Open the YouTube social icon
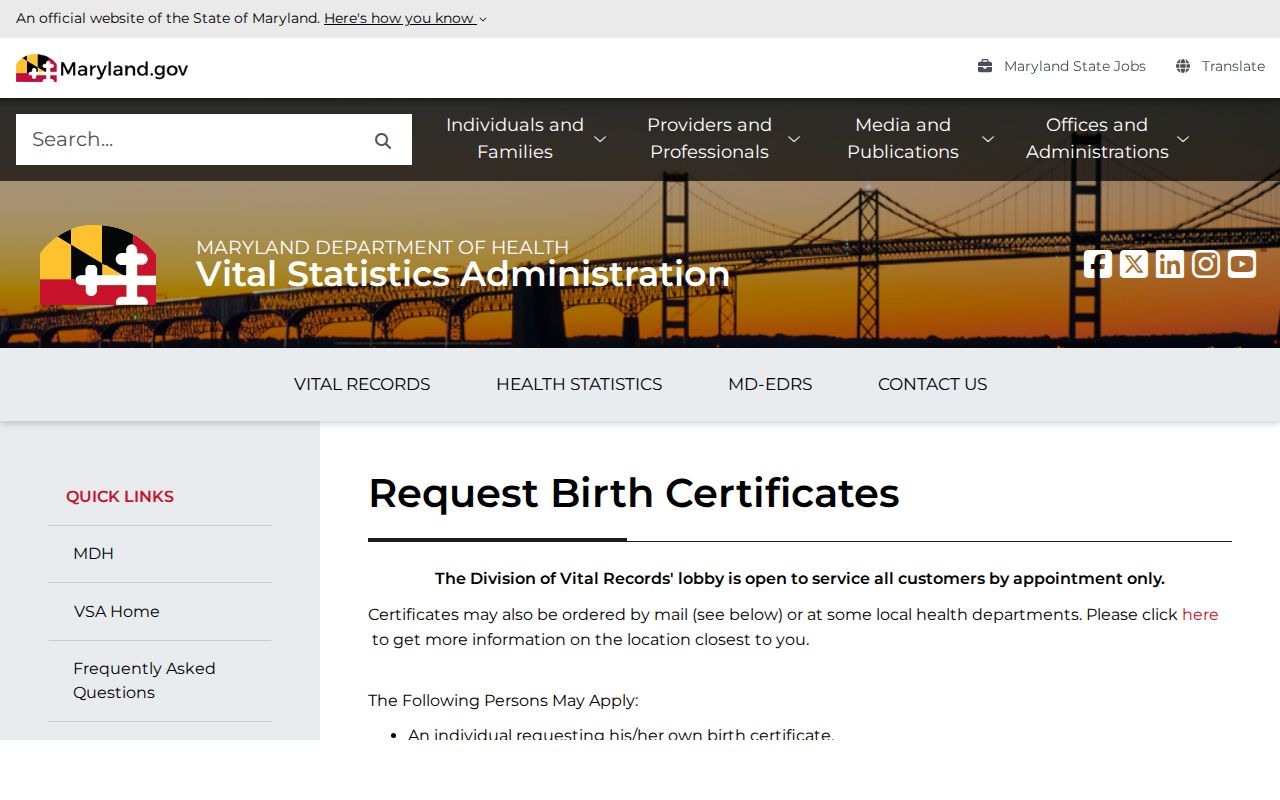Image resolution: width=1280 pixels, height=800 pixels. pyautogui.click(x=1242, y=264)
